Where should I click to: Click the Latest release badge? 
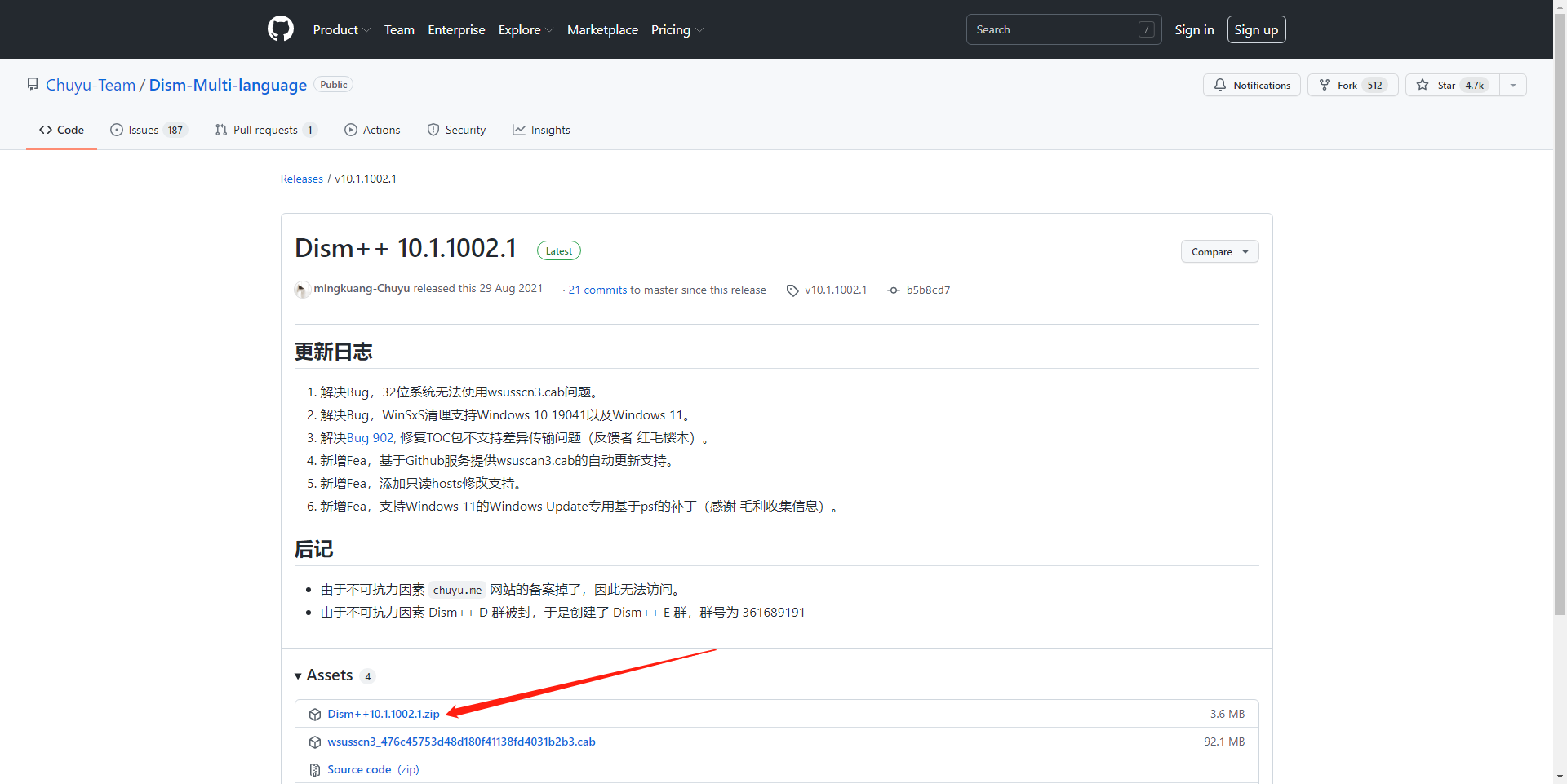pos(559,250)
